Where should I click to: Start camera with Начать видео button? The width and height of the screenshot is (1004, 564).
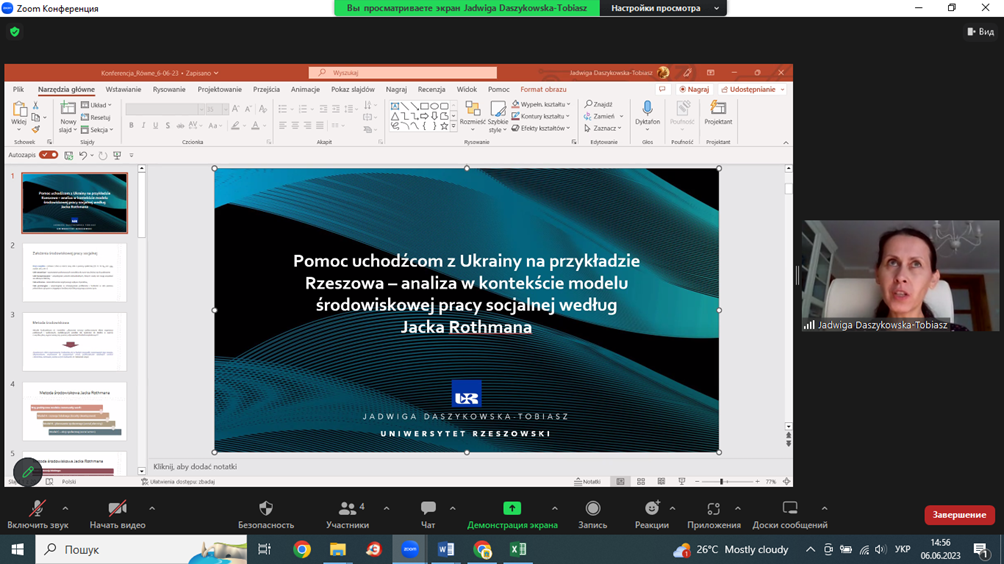[x=117, y=515]
